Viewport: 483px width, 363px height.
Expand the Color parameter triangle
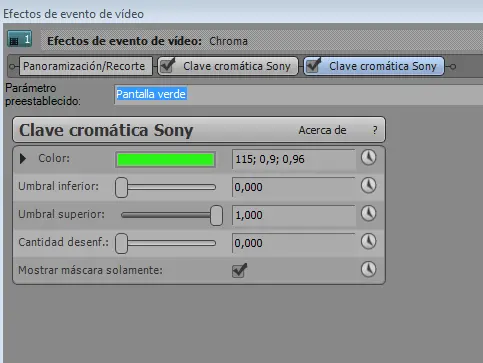(23, 158)
